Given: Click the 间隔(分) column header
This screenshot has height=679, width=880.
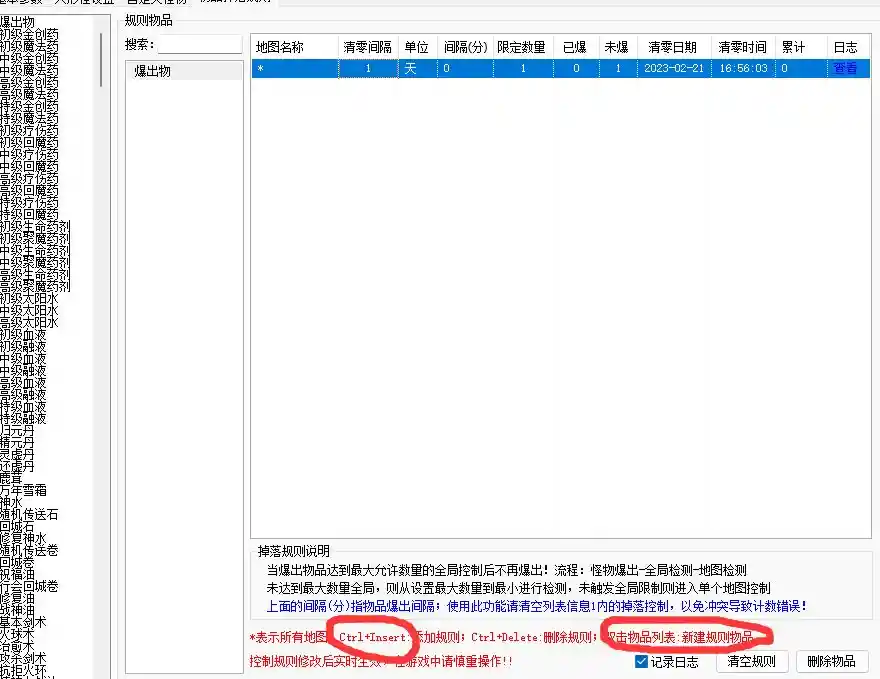Looking at the screenshot, I should click(x=465, y=47).
